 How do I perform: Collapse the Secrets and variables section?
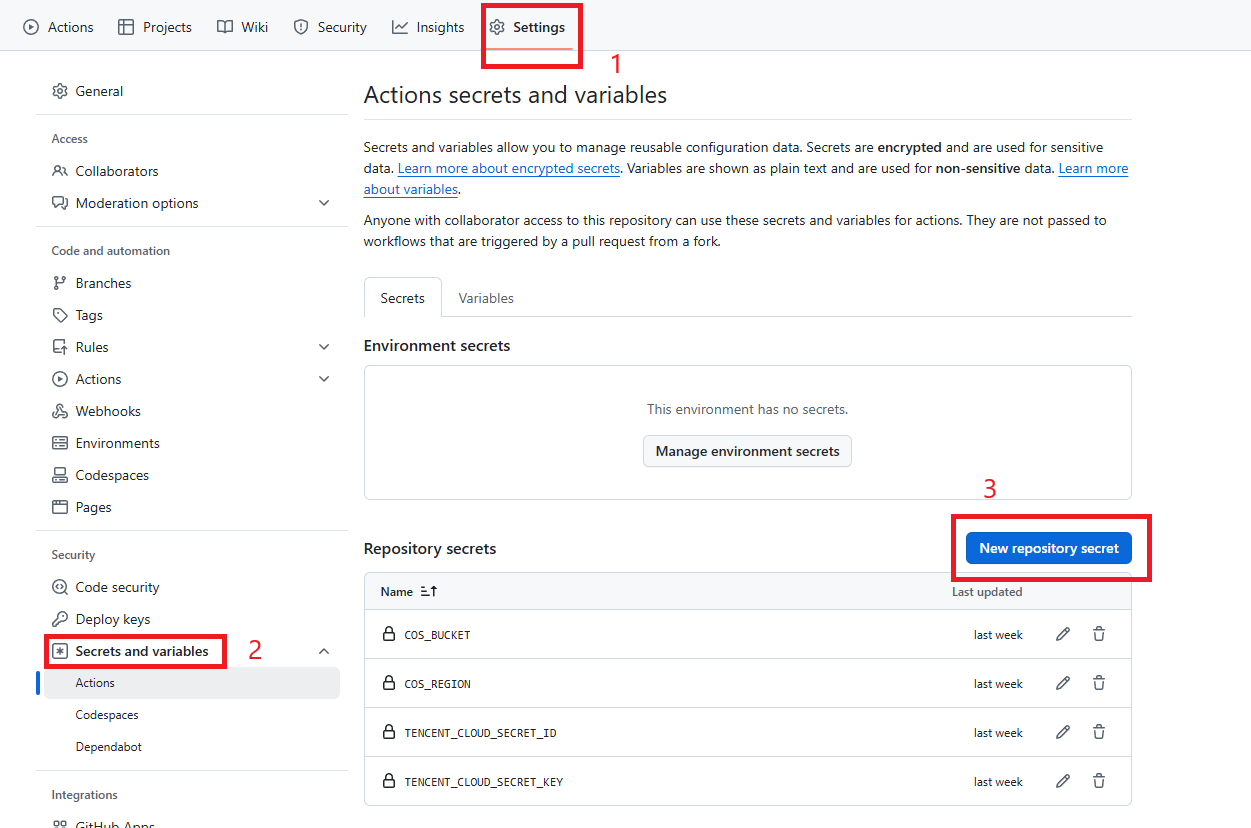click(324, 651)
